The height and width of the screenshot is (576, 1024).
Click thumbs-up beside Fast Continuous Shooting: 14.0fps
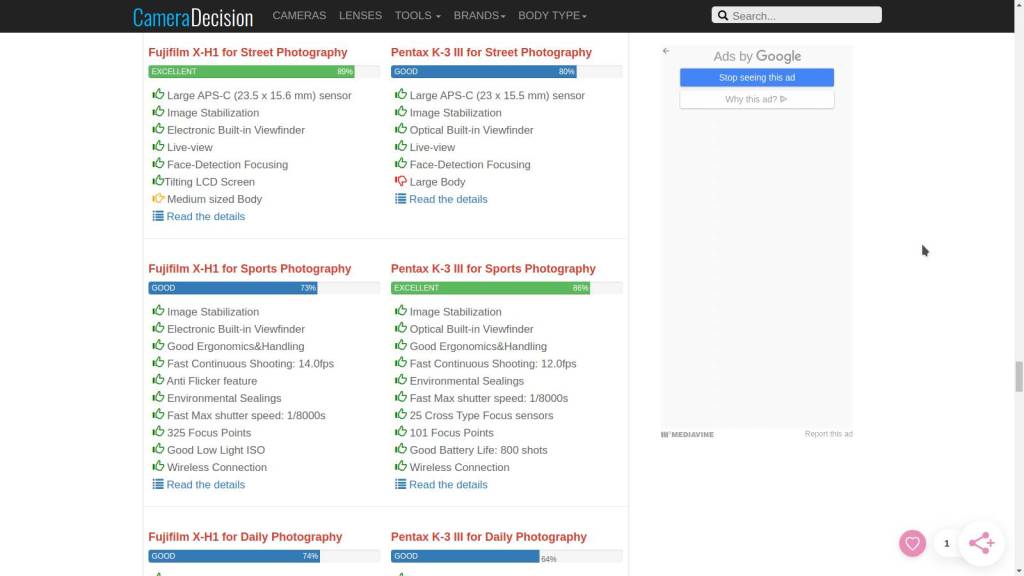[158, 362]
